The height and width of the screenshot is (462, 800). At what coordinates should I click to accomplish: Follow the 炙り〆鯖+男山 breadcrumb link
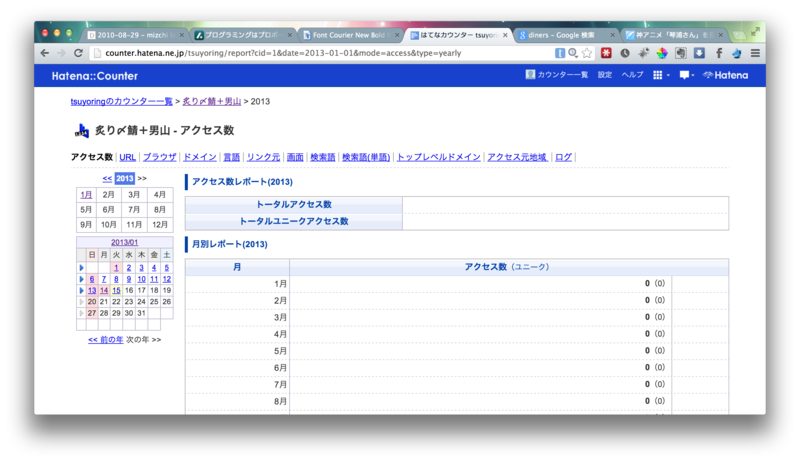212,101
